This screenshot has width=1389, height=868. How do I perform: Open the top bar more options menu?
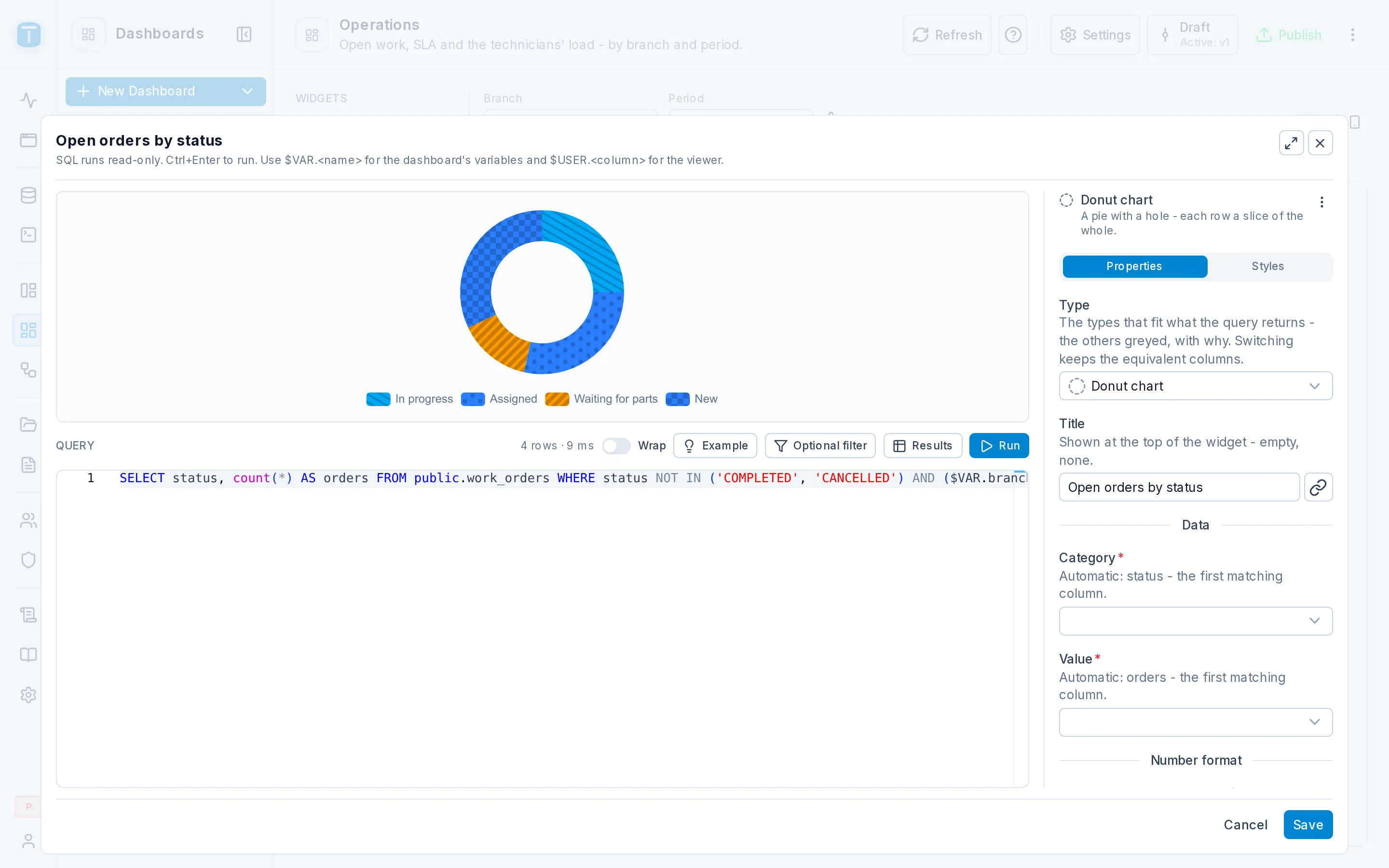pos(1352,35)
